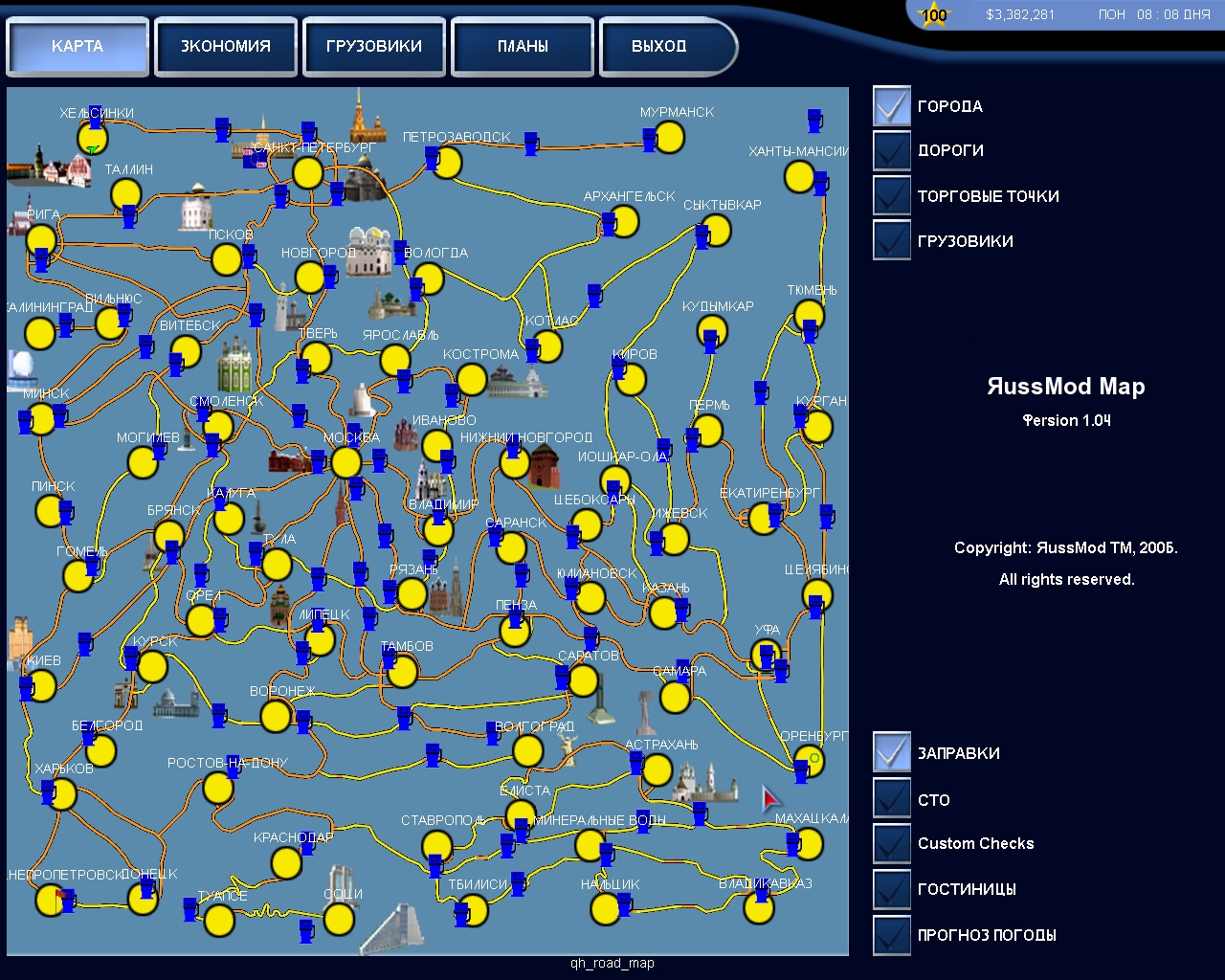Click the ПЕТРОЗАВОДСК city circle
The width and height of the screenshot is (1225, 980).
tap(447, 163)
